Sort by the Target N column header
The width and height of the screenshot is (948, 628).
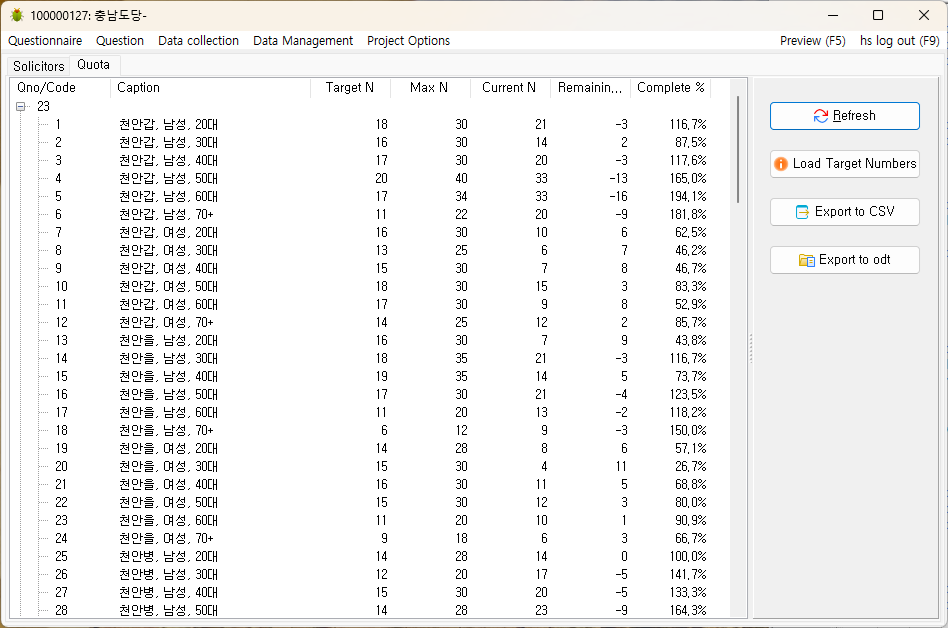[350, 88]
